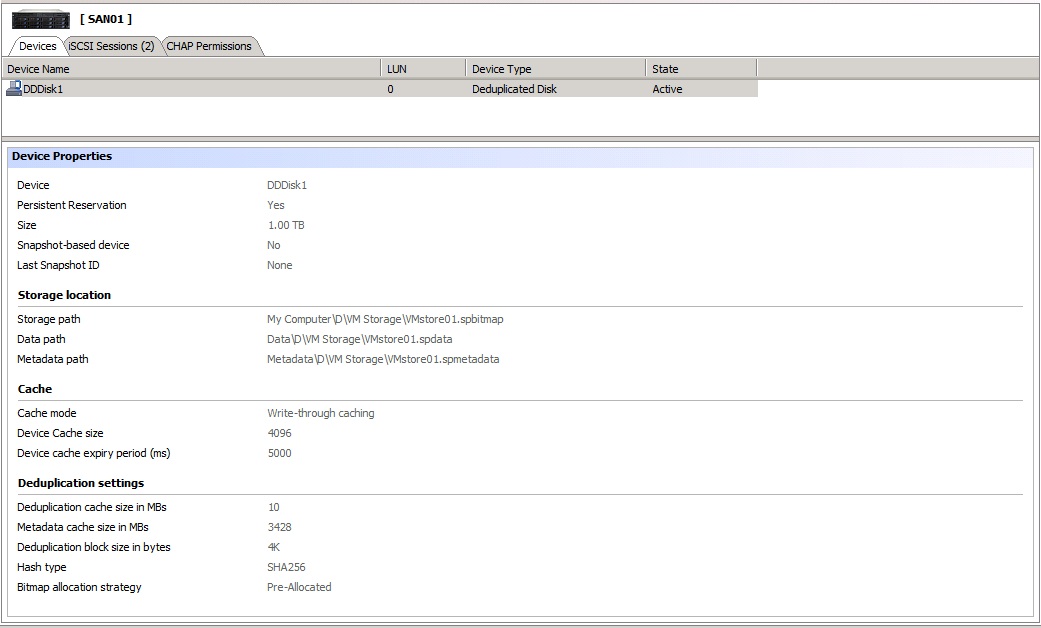
Task: Click the Storage path VMstore01.spbitmap value
Action: point(385,319)
